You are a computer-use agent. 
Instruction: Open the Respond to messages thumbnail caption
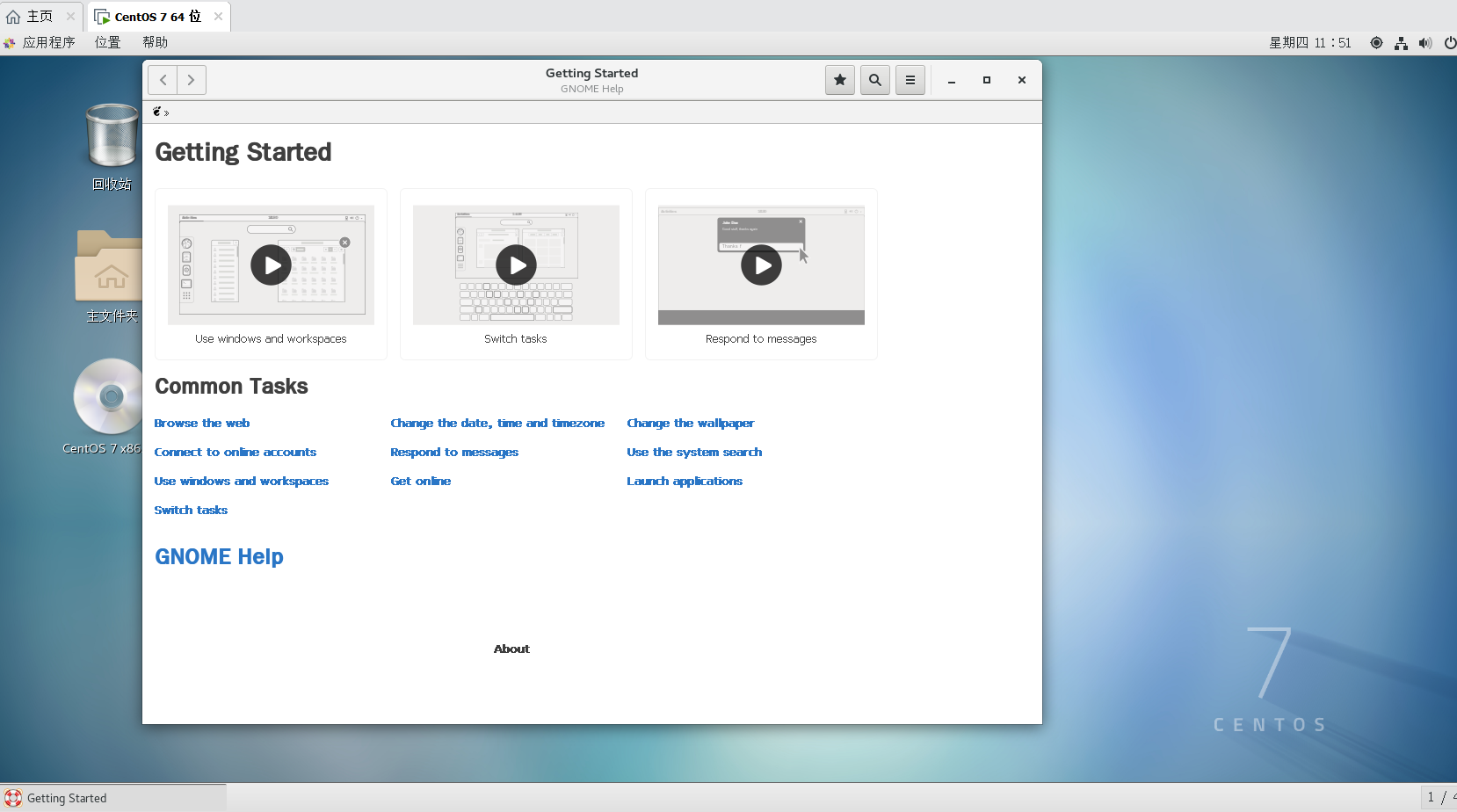[761, 339]
